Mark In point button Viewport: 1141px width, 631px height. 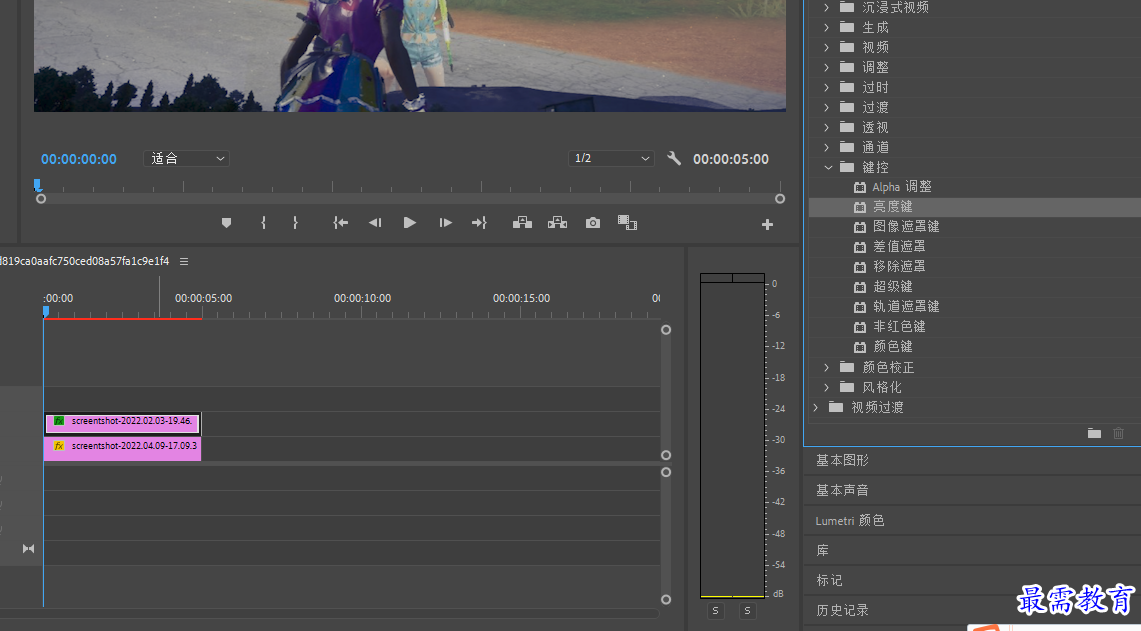pyautogui.click(x=263, y=223)
